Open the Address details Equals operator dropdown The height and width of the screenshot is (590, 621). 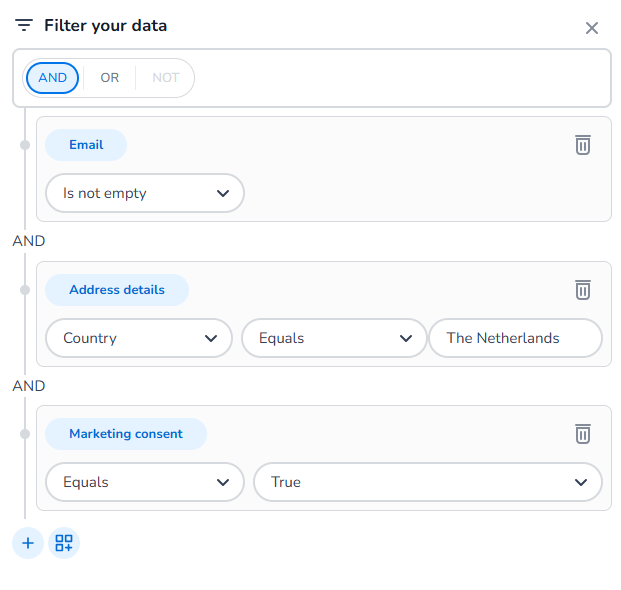tap(334, 338)
